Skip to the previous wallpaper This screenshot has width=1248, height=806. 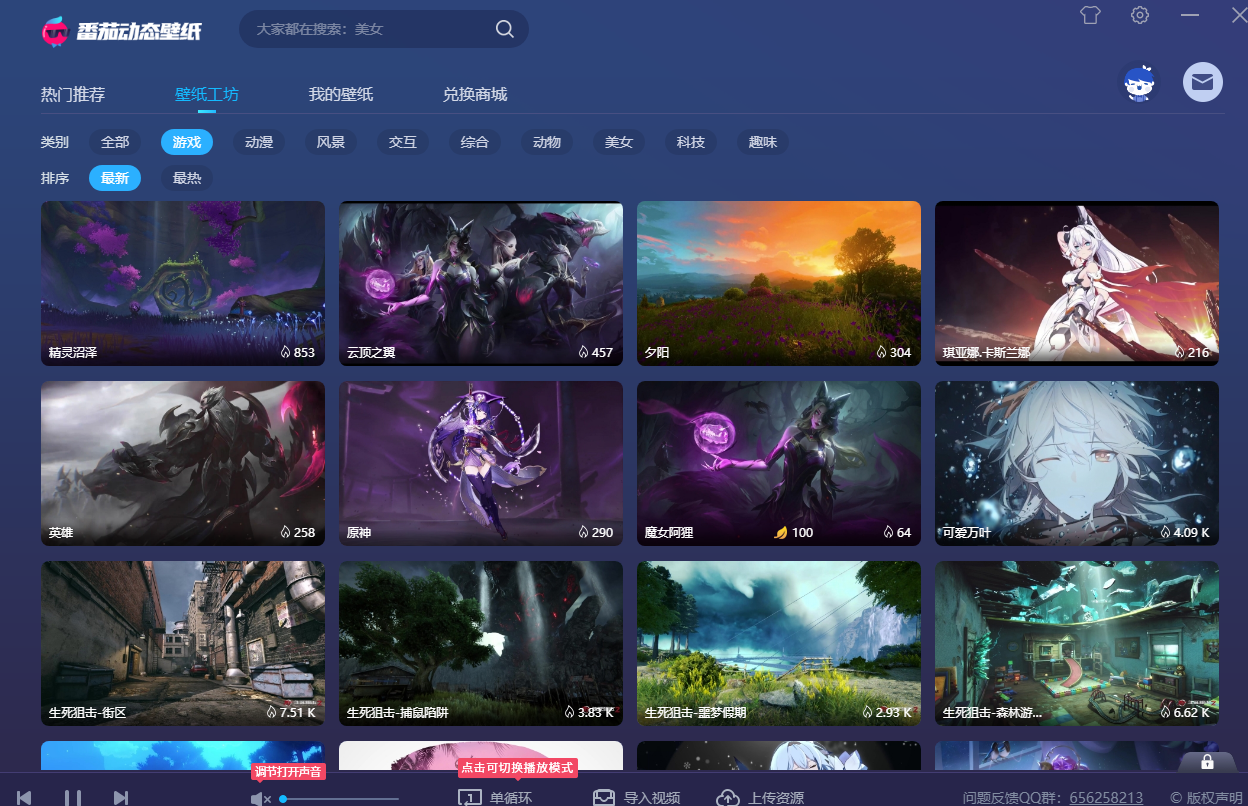(x=24, y=797)
